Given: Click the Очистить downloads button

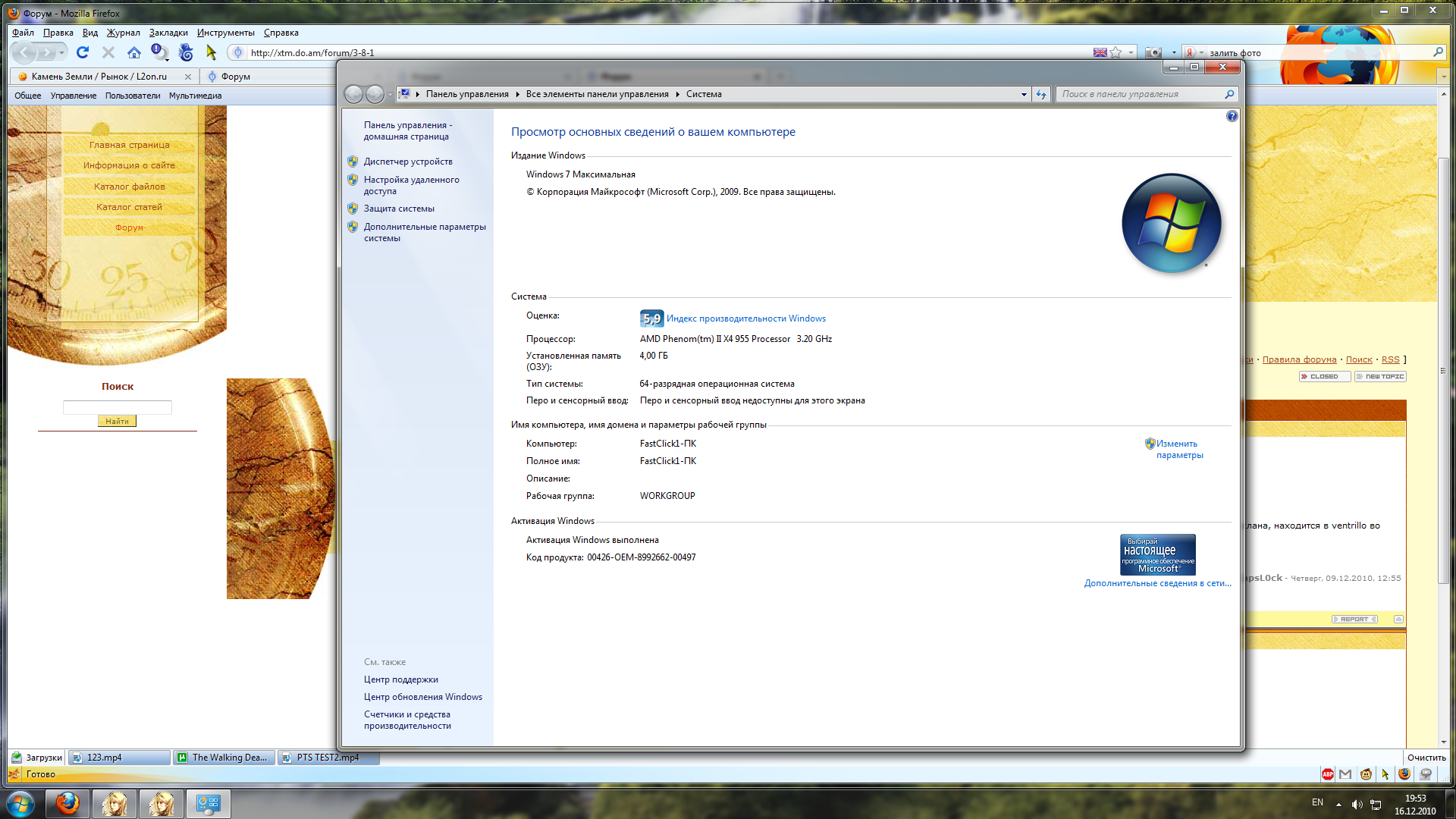Looking at the screenshot, I should tap(1426, 758).
